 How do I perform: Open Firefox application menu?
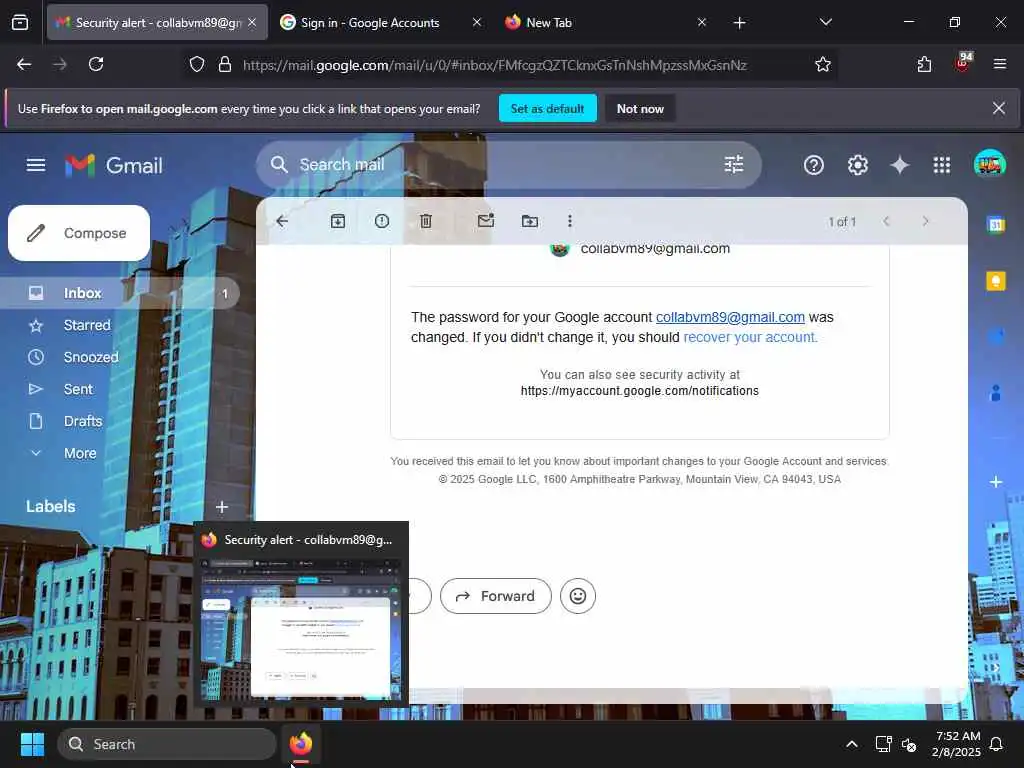point(999,64)
